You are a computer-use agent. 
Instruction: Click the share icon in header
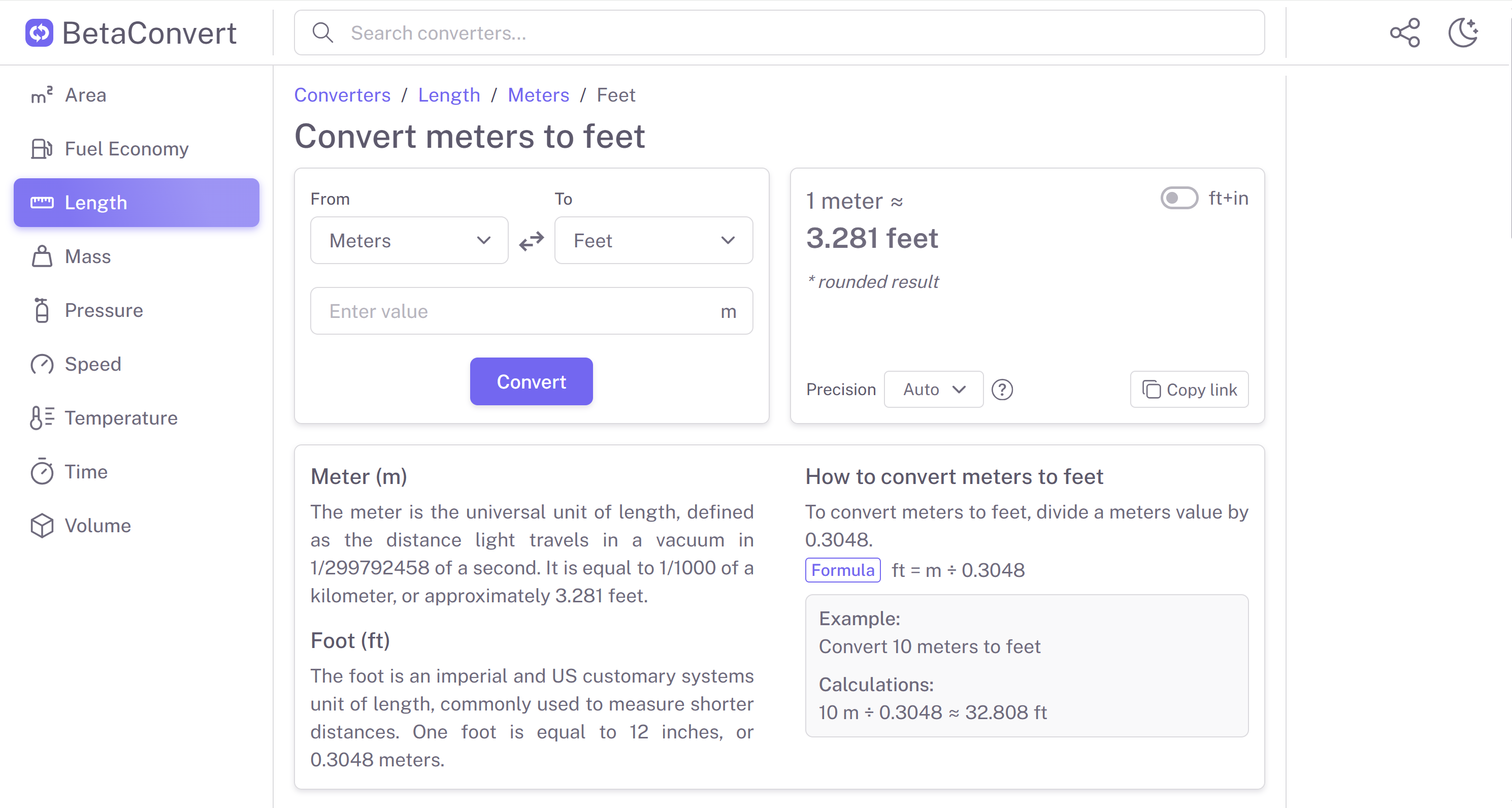click(1404, 33)
